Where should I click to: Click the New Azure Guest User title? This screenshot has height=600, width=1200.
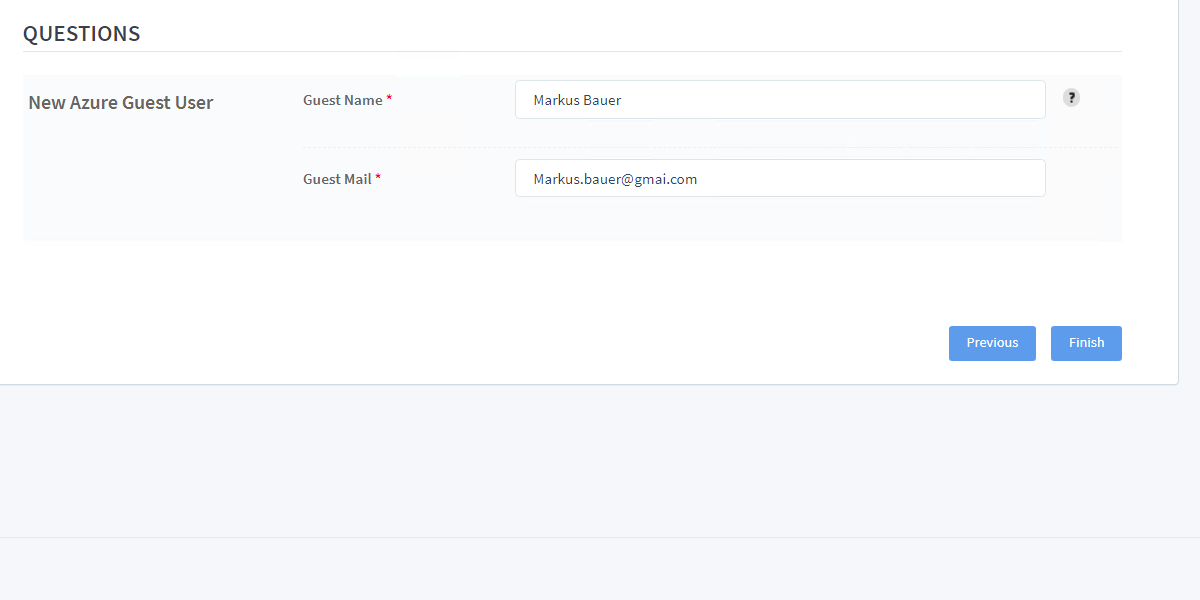120,102
